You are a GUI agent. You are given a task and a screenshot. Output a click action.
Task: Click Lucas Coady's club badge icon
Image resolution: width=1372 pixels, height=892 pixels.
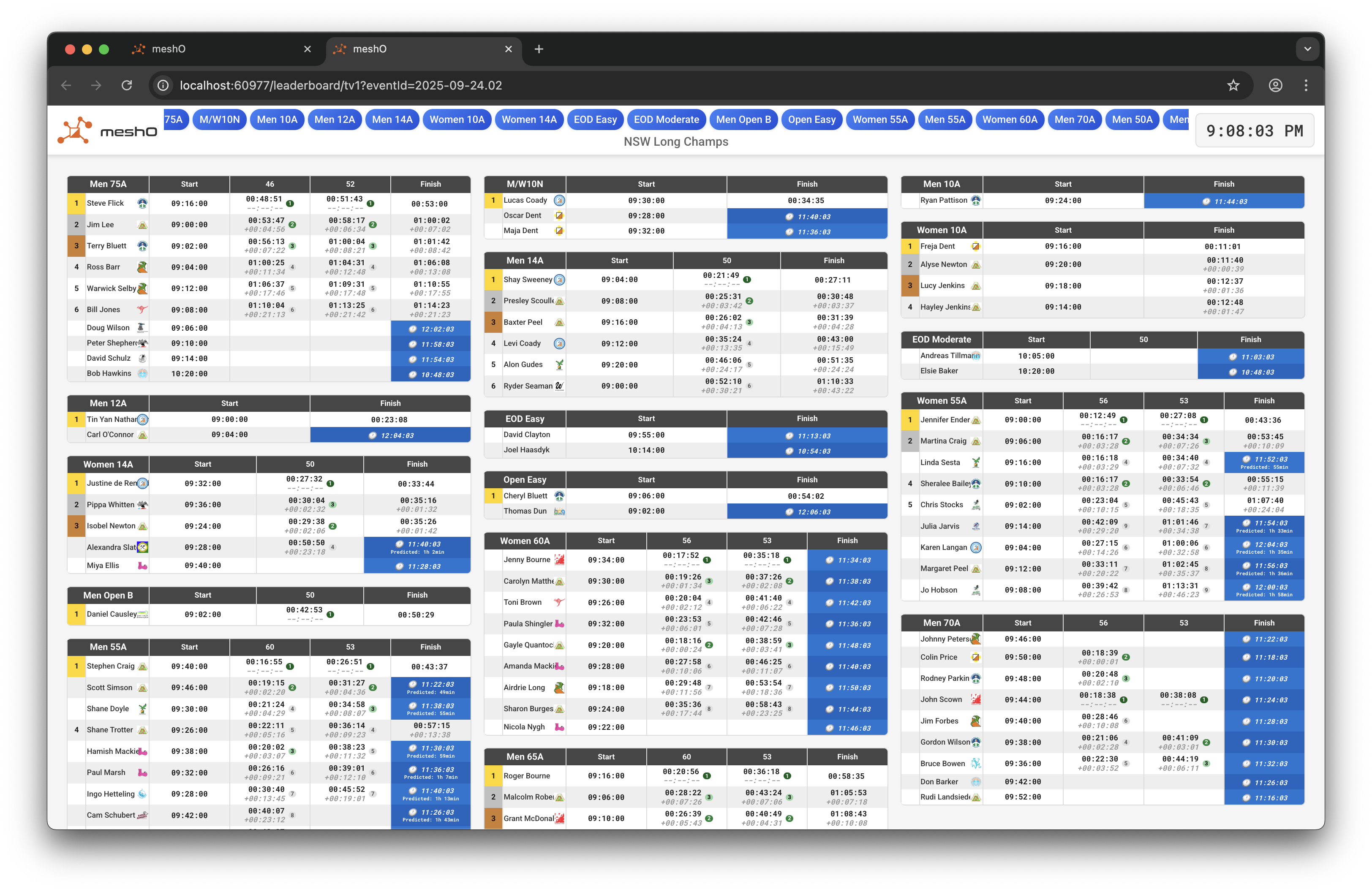pyautogui.click(x=558, y=201)
